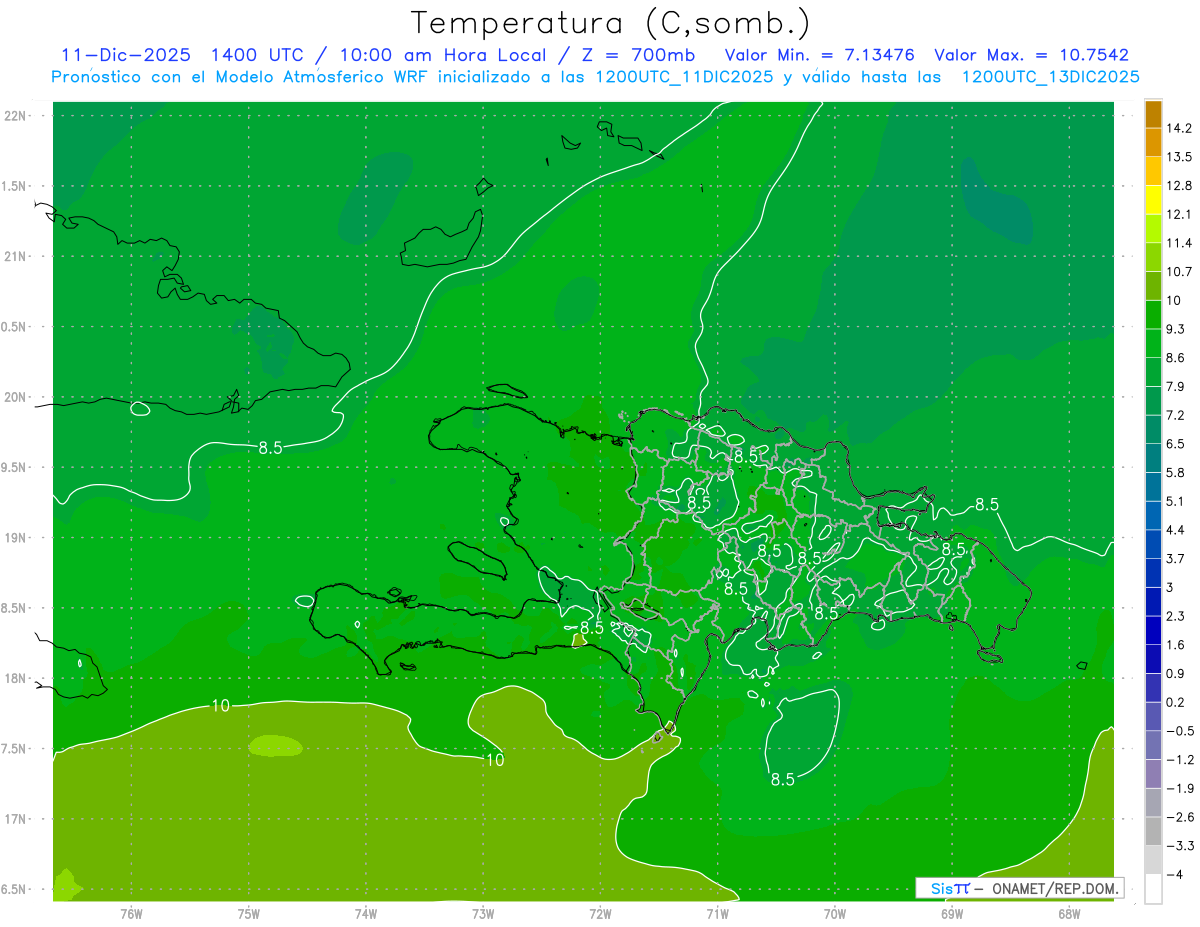Click the '5.1' legend value
This screenshot has height=927, width=1200.
click(1176, 501)
